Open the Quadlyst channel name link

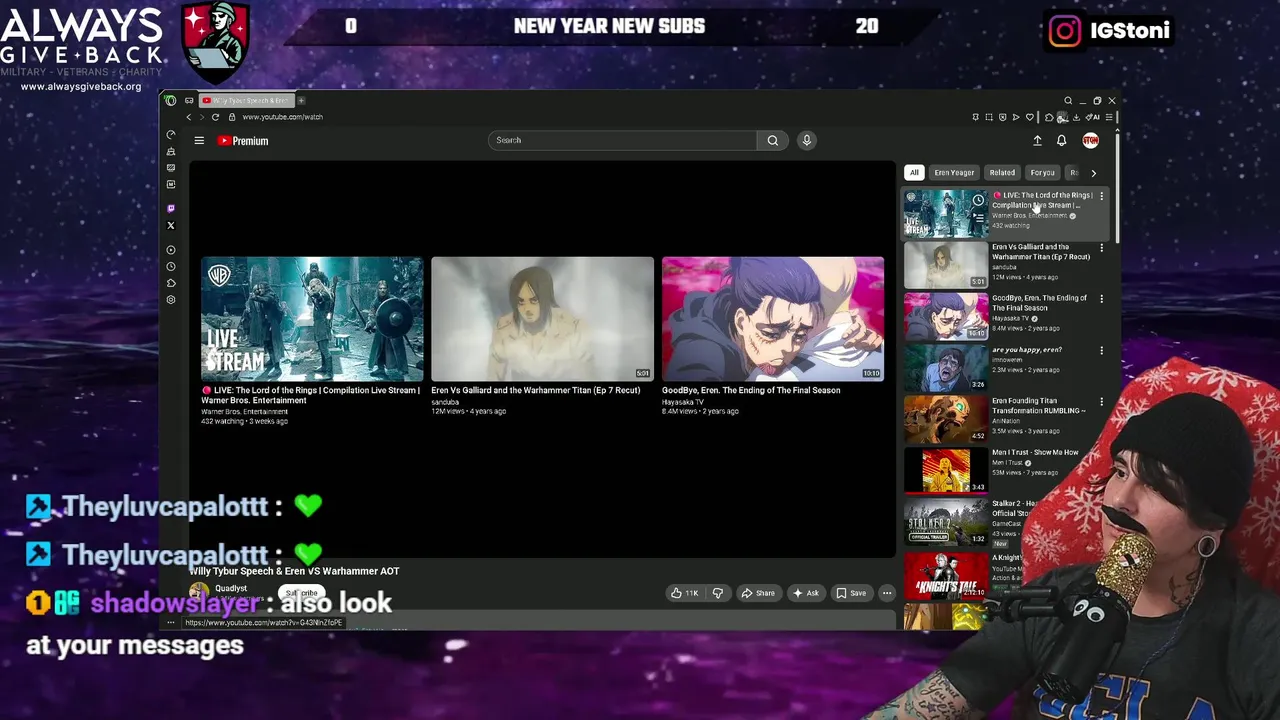(231, 588)
